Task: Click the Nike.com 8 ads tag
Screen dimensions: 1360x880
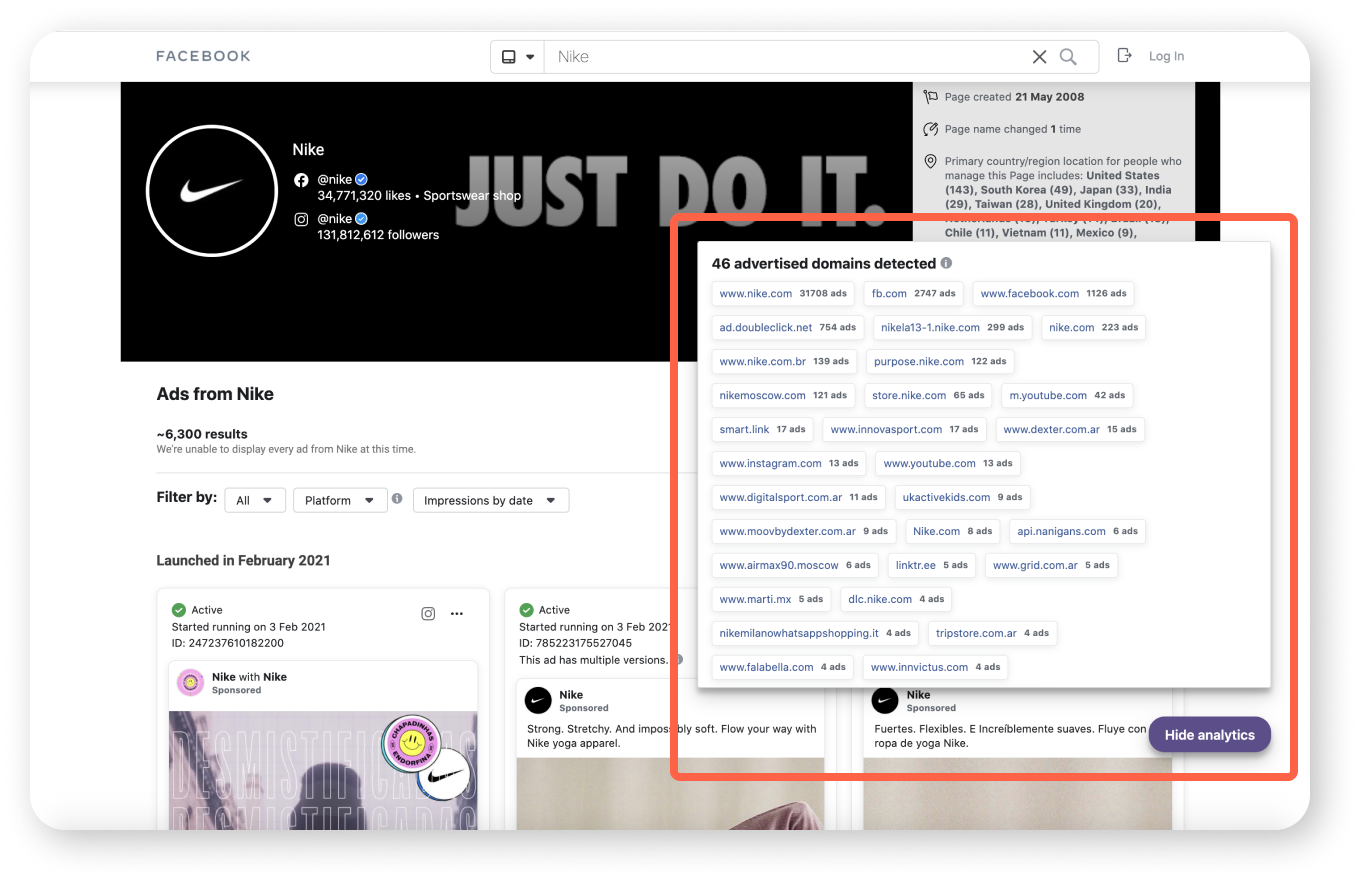Action: point(952,532)
